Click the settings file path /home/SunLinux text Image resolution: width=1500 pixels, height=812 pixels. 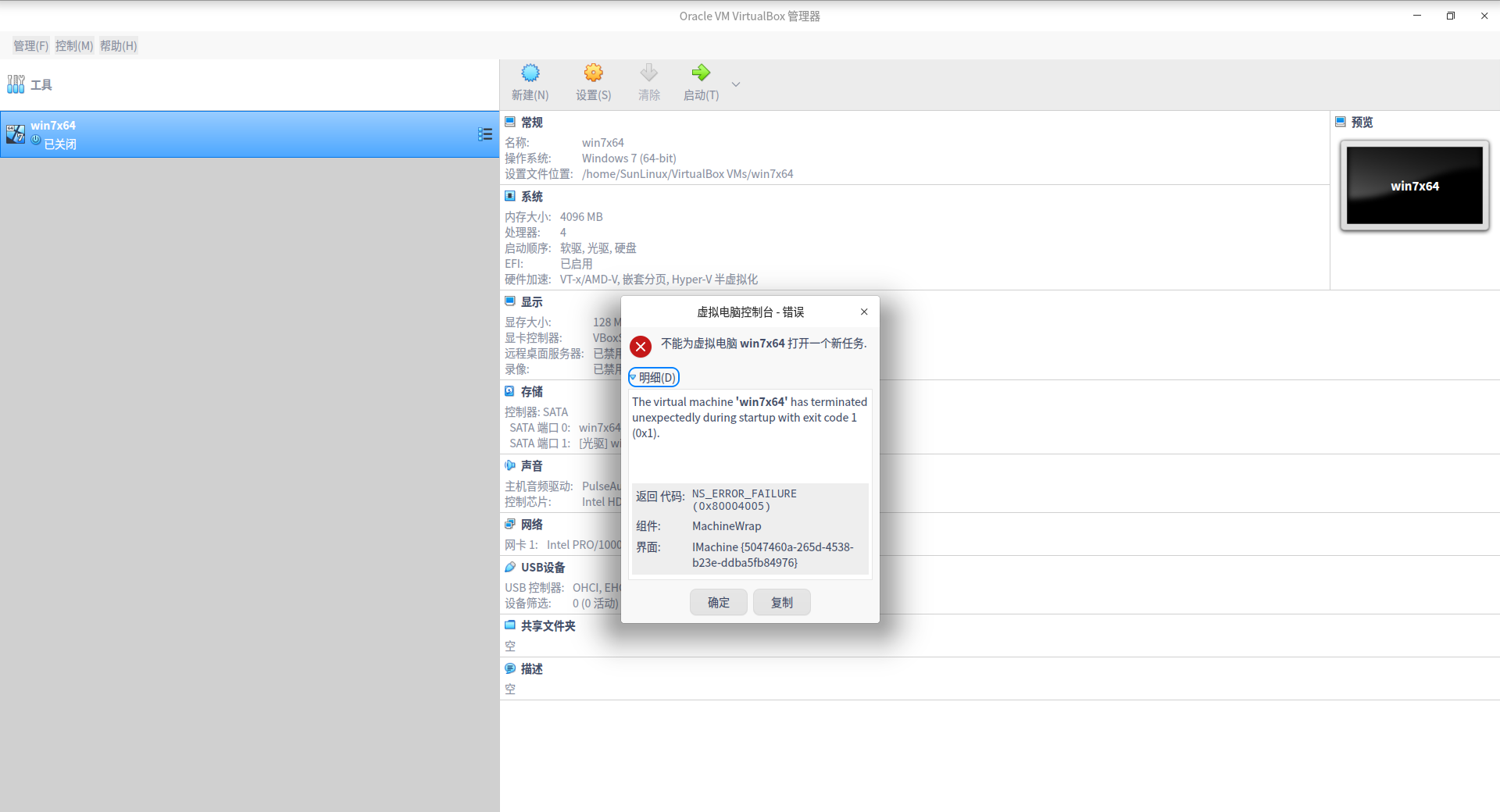[x=687, y=174]
